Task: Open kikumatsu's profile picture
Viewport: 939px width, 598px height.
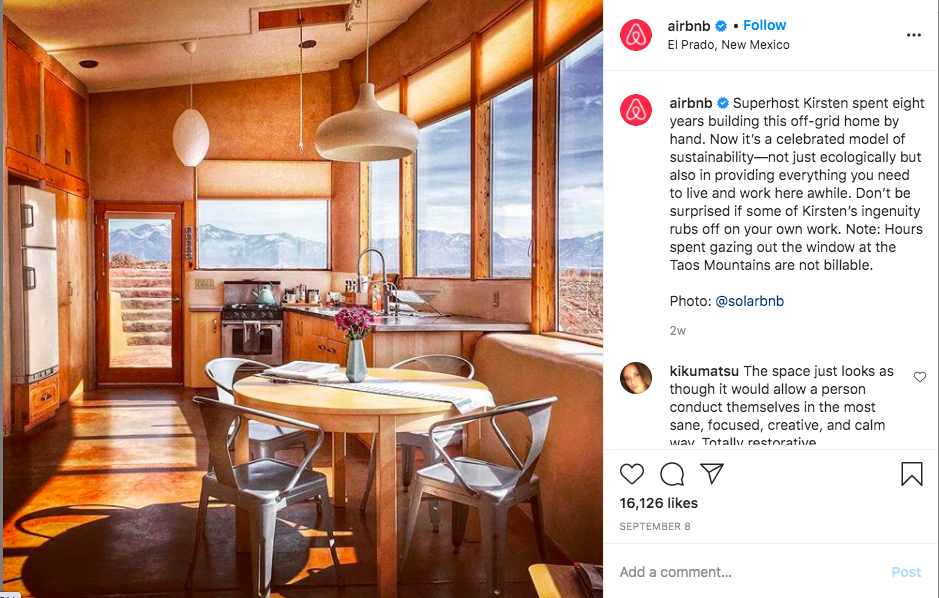Action: click(635, 378)
